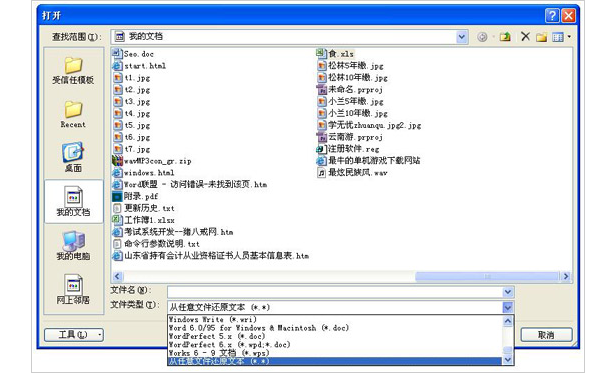Select 云南游.prproj project file
590x377 pixels.
pyautogui.click(x=350, y=137)
